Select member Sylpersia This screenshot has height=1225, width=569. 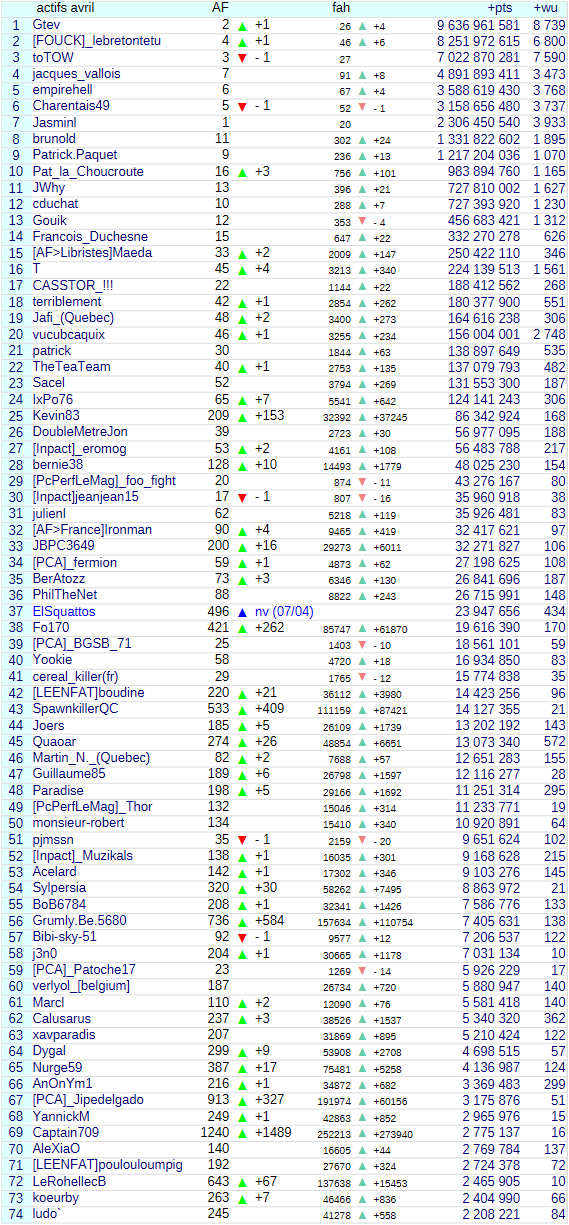(59, 887)
